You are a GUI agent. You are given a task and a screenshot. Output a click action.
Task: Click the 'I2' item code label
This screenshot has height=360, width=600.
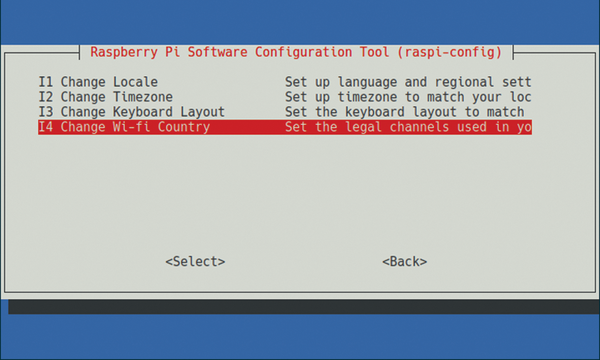46,97
